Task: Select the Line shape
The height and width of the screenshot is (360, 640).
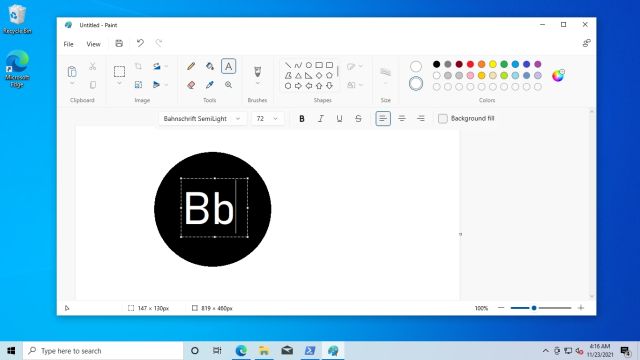Action: pos(288,65)
